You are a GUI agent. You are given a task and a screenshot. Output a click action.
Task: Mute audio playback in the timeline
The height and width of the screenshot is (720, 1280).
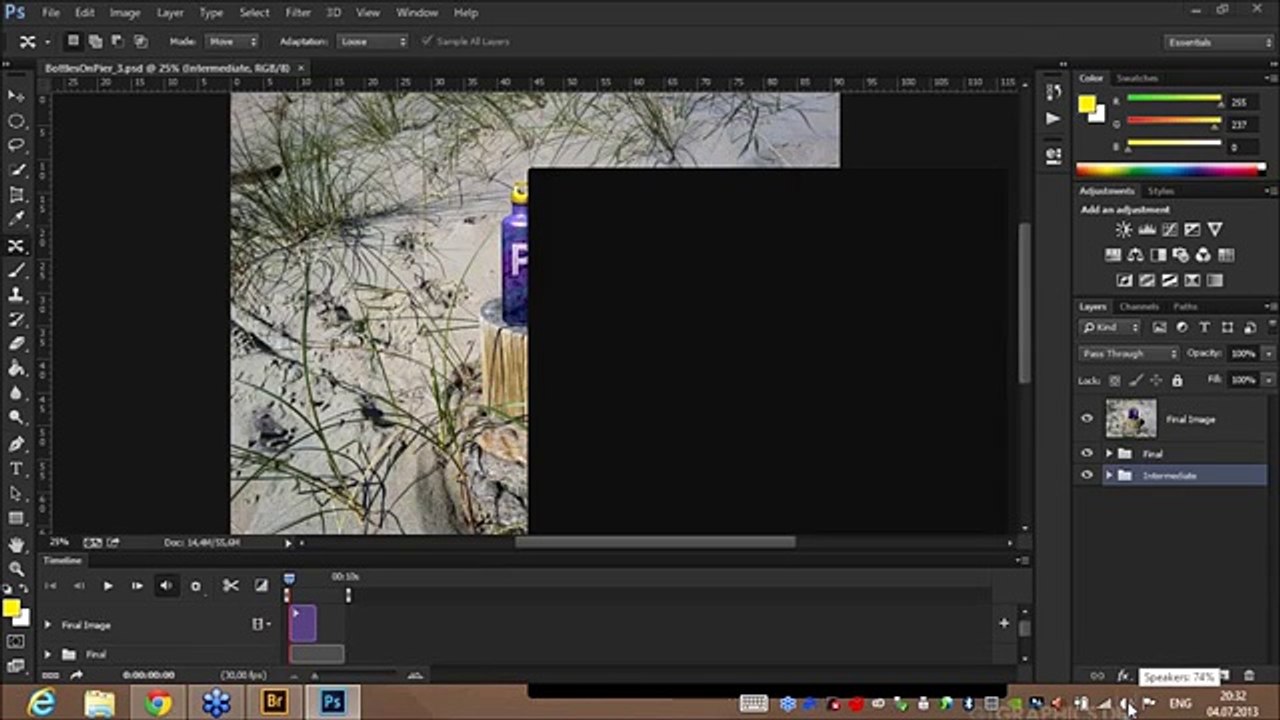click(166, 586)
